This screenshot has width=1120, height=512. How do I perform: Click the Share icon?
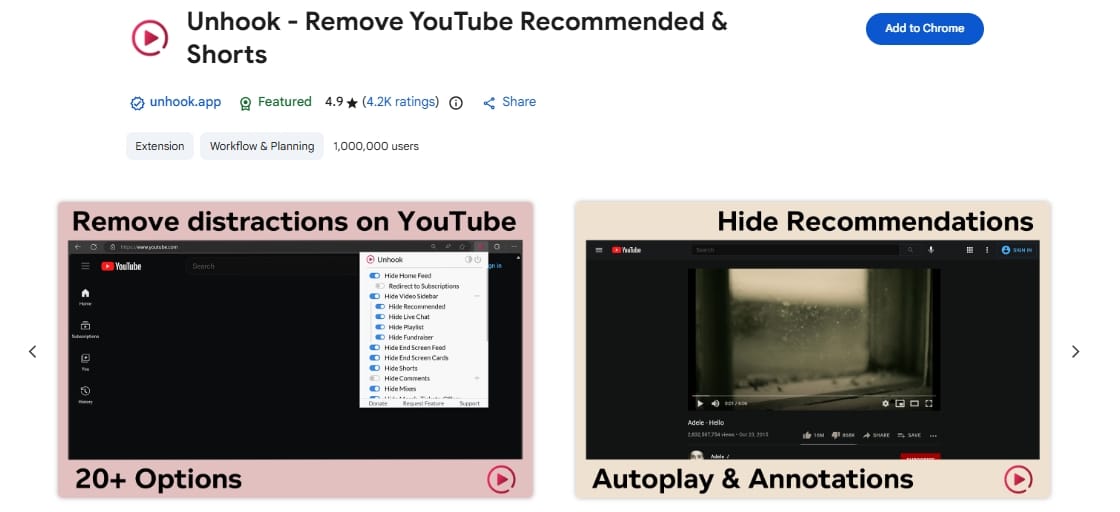(489, 103)
